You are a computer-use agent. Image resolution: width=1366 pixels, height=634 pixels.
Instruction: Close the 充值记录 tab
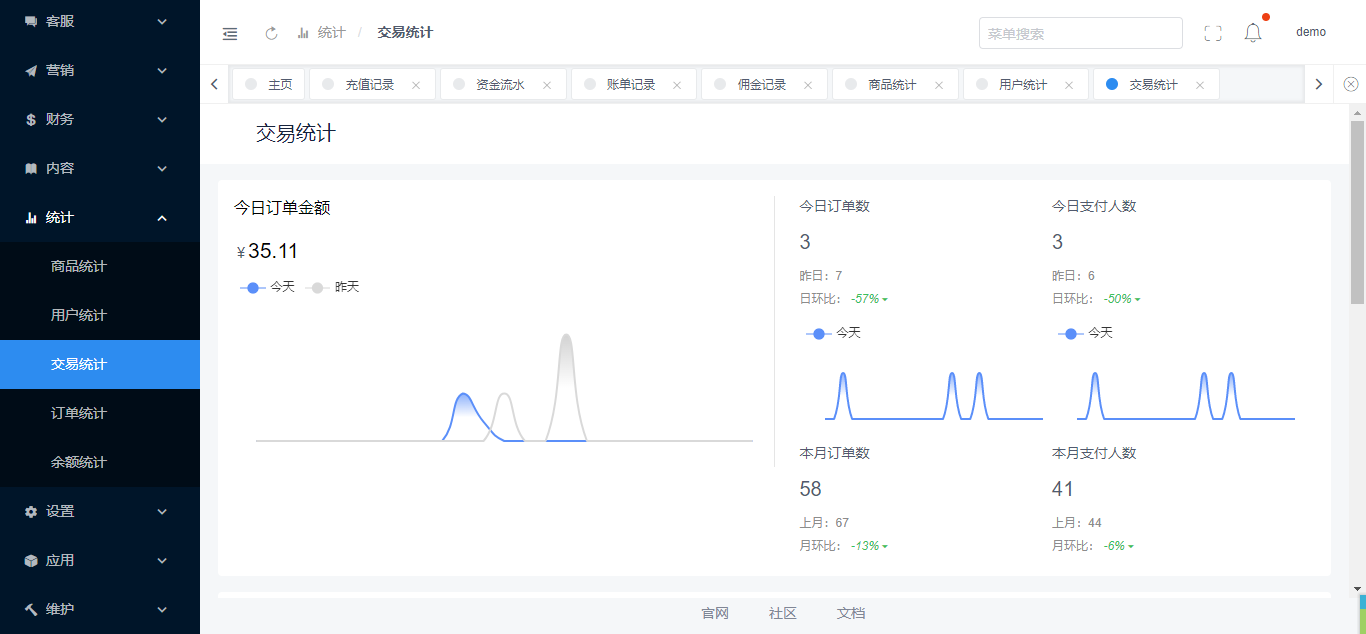pyautogui.click(x=416, y=86)
